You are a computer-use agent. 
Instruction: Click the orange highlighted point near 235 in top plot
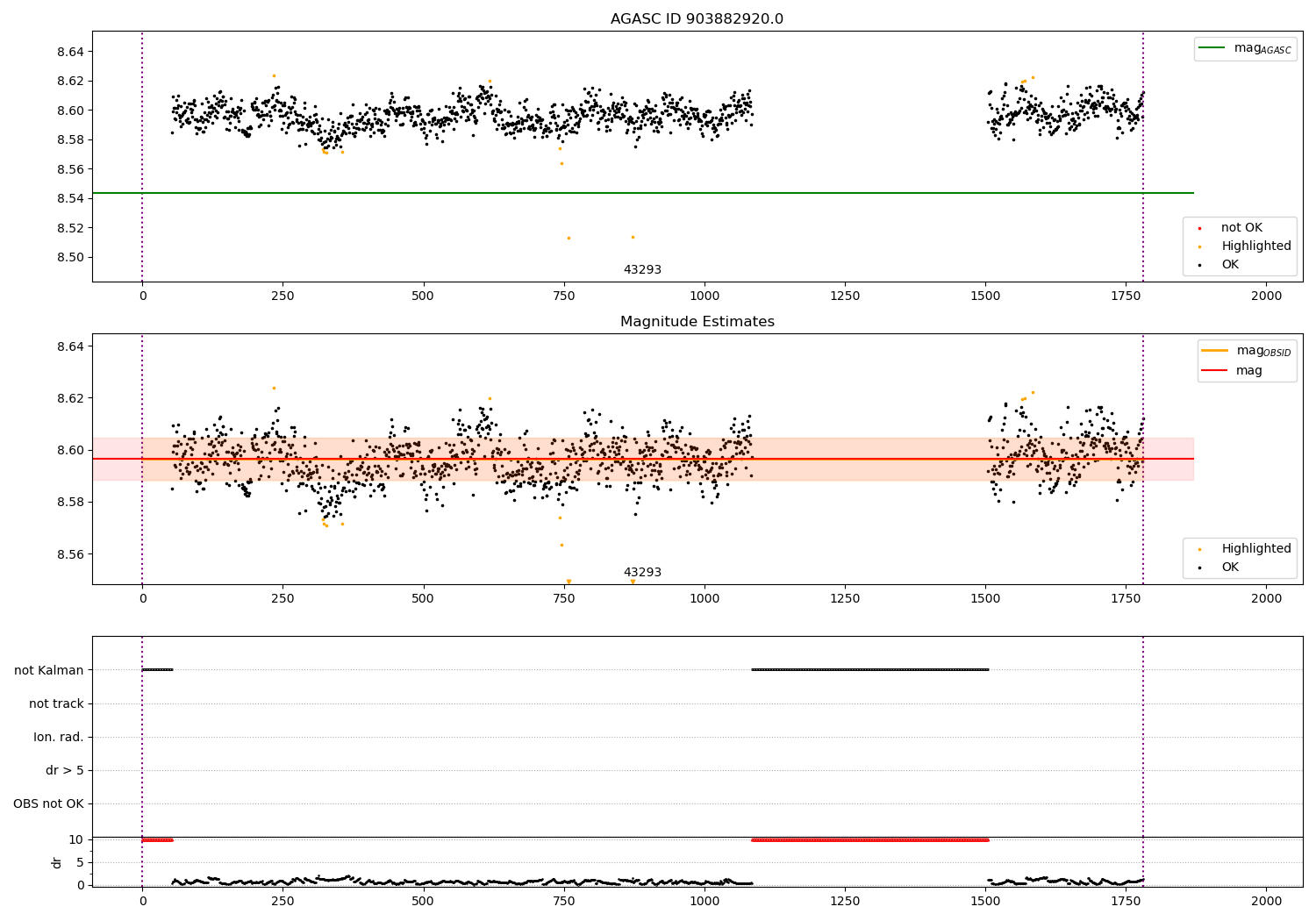point(274,75)
